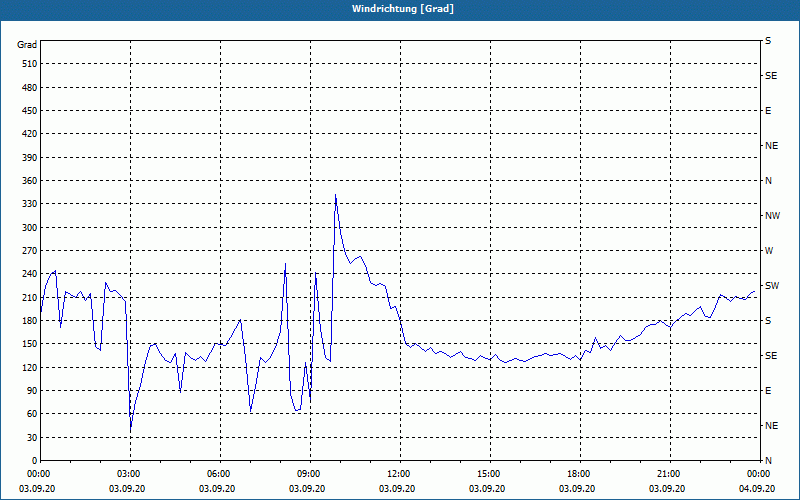Click the "03:00" time label
This screenshot has width=800, height=500.
(128, 473)
